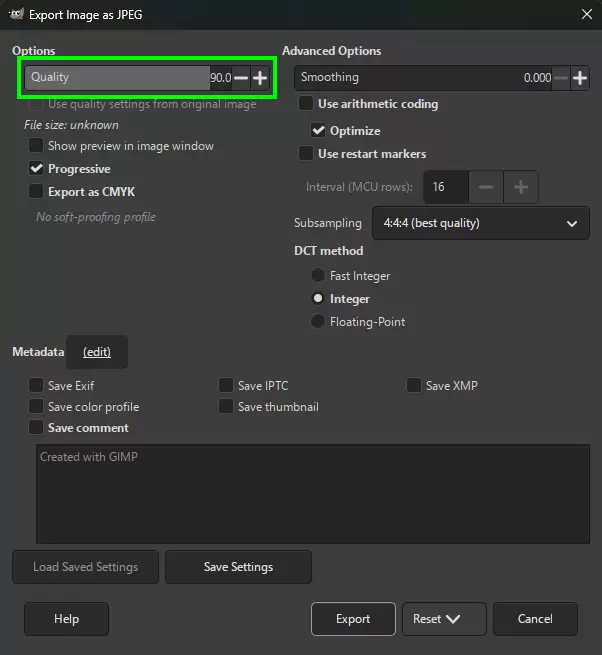Click the Interval MCU rows input field
This screenshot has height=655, width=602.
click(x=446, y=187)
